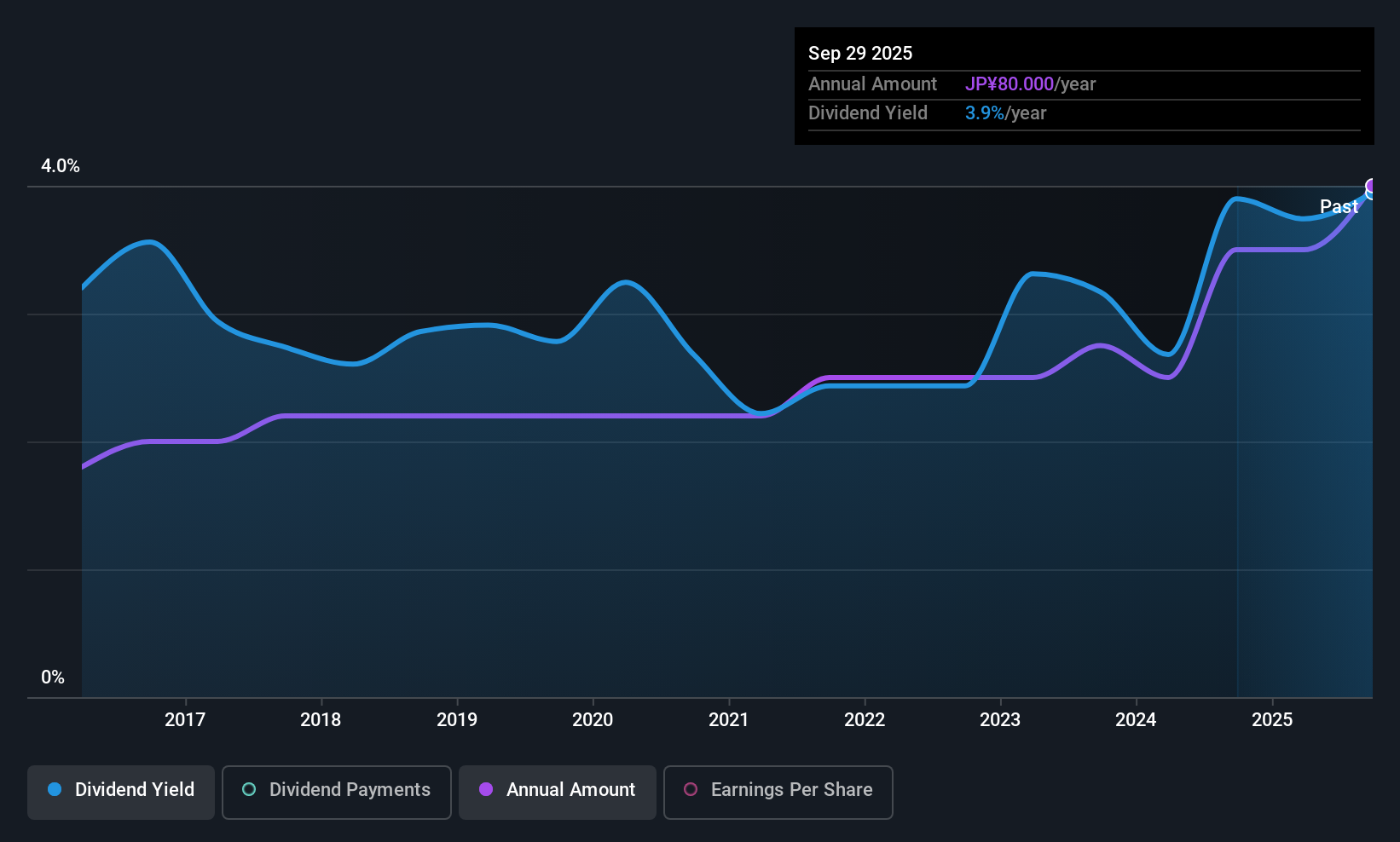The width and height of the screenshot is (1400, 842).
Task: Click the 0% y-axis label
Action: pyautogui.click(x=53, y=678)
